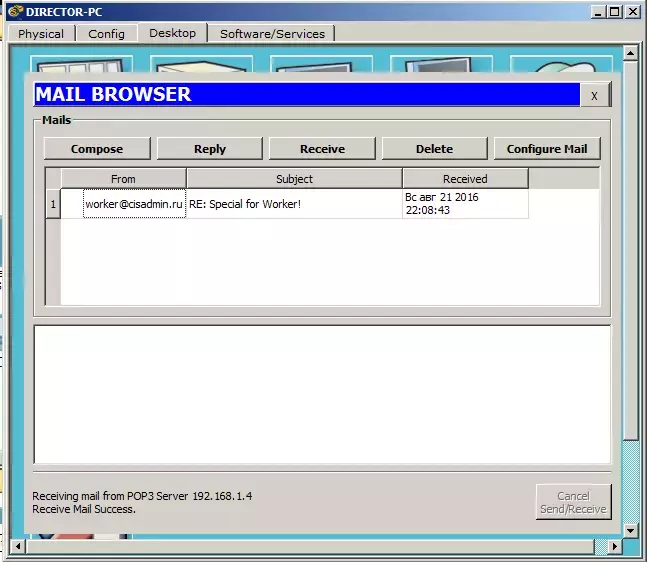Open Configure Mail settings
The image size is (647, 562).
pos(547,149)
